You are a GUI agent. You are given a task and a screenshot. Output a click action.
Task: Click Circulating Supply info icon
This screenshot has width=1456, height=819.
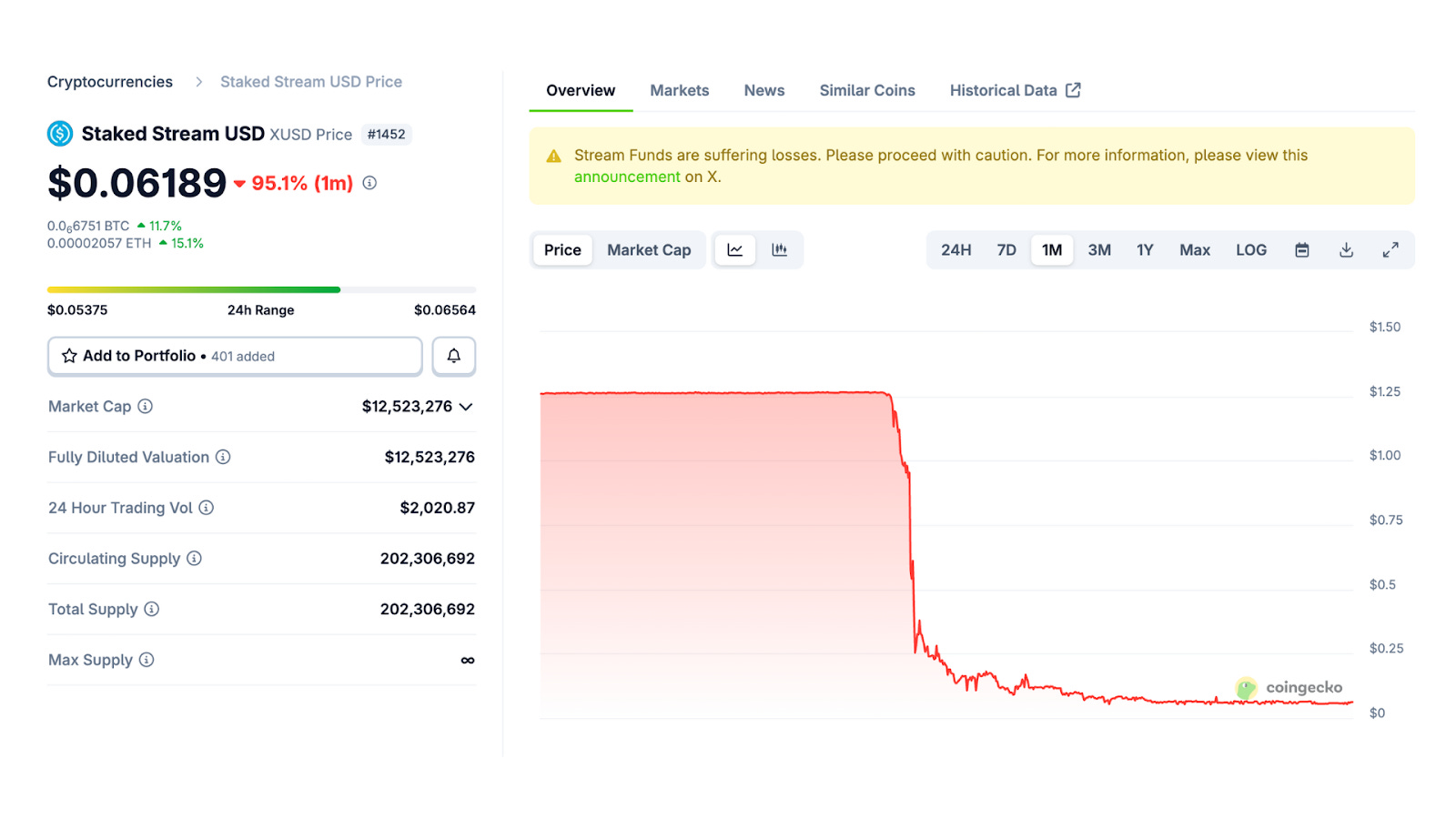(194, 558)
